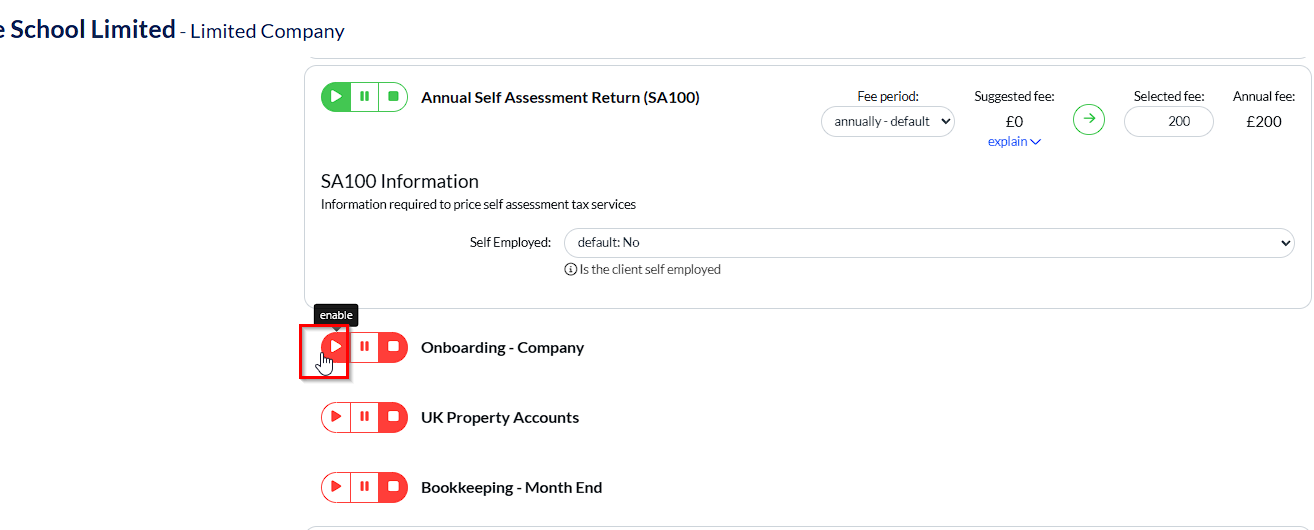Expand the fee explain link
Screen dimensions: 1314x530
coord(1014,142)
